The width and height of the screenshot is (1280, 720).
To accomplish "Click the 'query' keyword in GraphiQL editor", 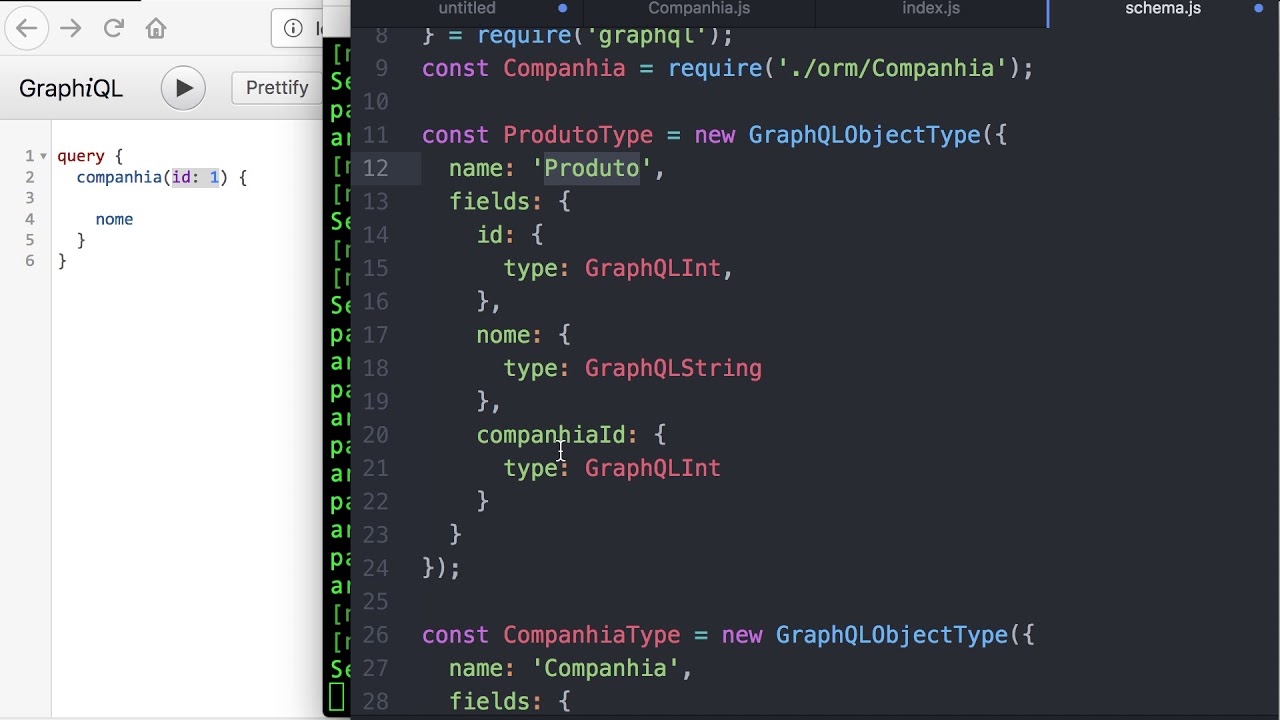I will point(81,156).
